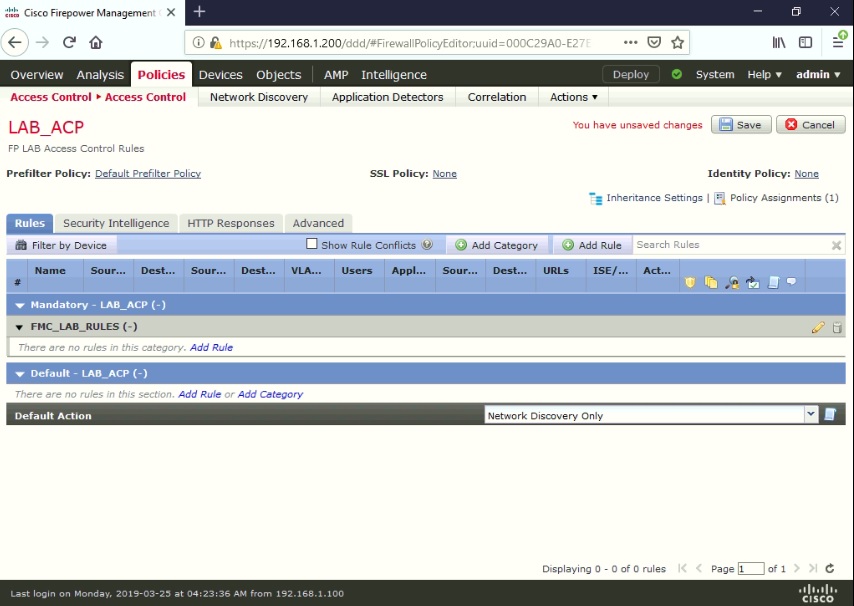Screen dimensions: 854x606
Task: Collapse the Mandatory - LAB_ACP section
Action: click(x=19, y=304)
